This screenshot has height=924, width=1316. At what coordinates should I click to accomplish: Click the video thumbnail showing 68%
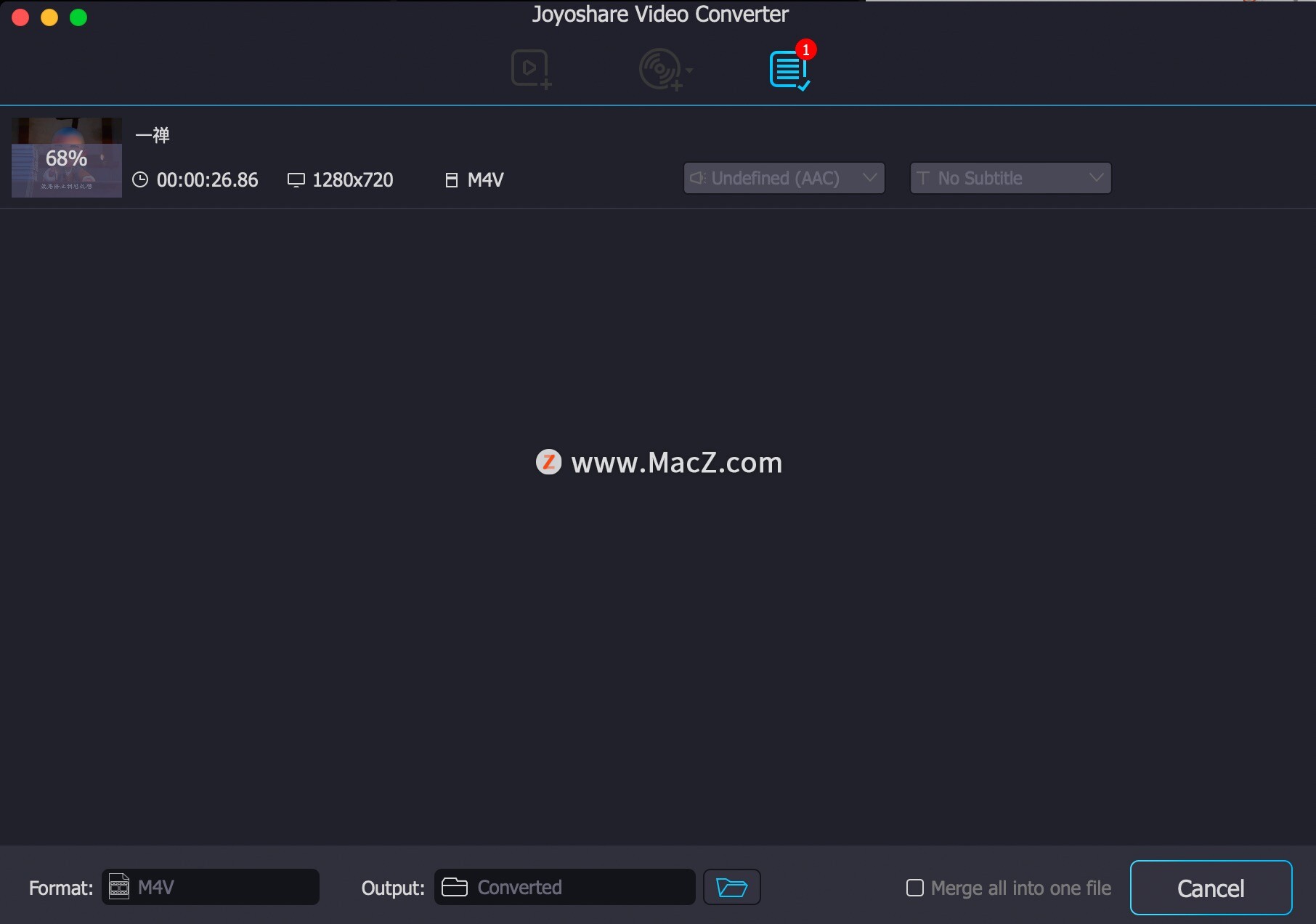coord(67,158)
